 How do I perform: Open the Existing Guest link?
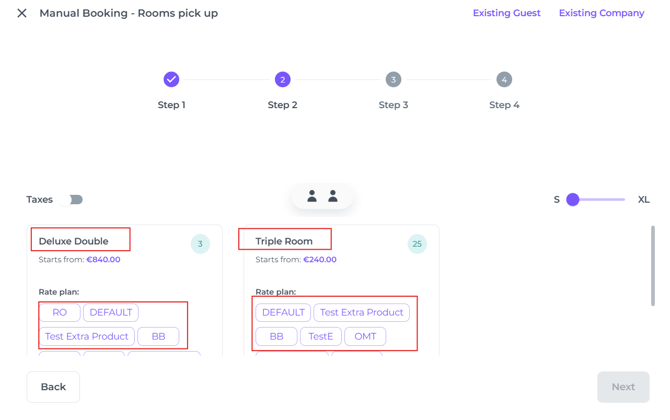pos(506,13)
